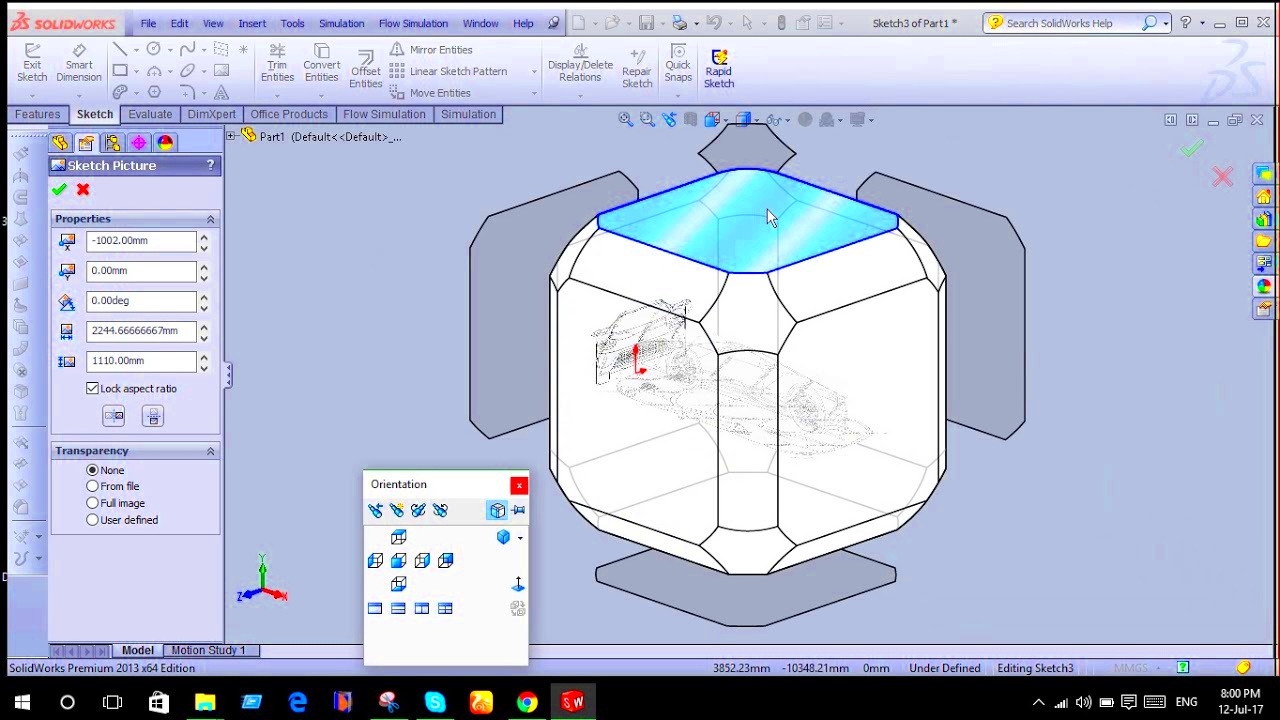Open Linear Sketch Pattern dropdown arrow

(534, 71)
